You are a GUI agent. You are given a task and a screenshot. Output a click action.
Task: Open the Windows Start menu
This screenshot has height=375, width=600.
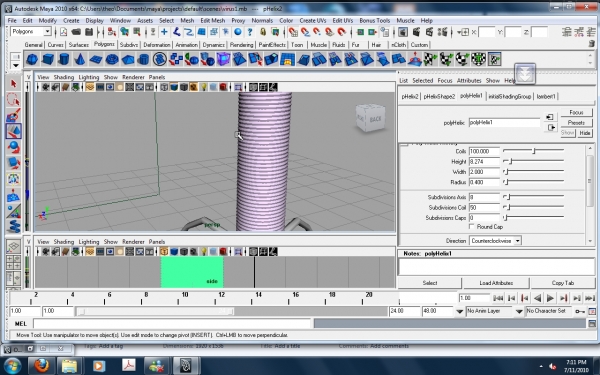point(12,366)
